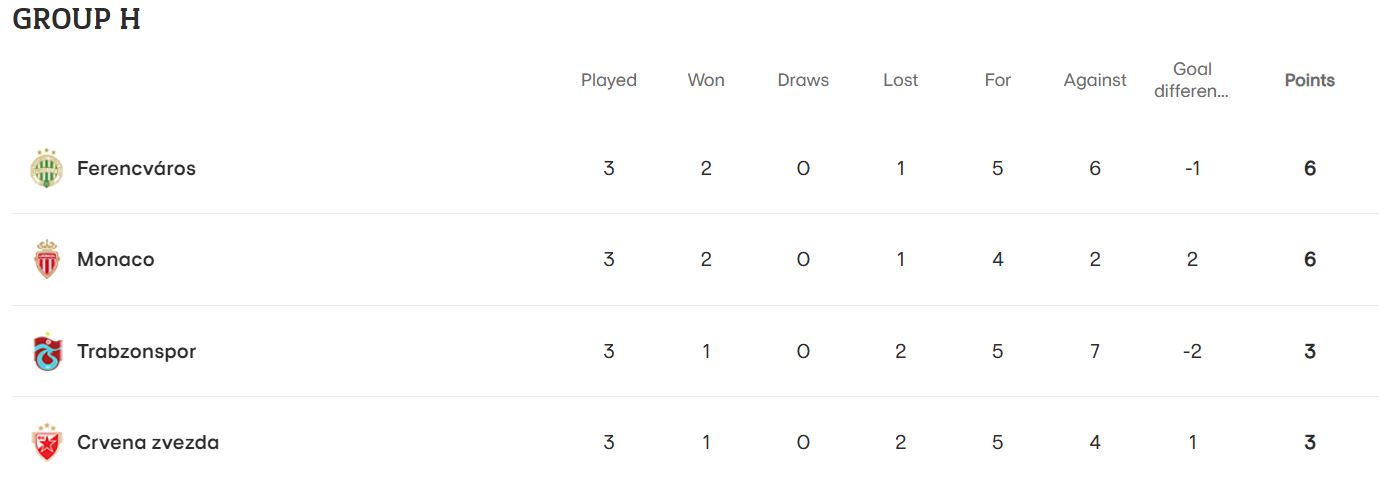Select the For column header

click(x=998, y=80)
